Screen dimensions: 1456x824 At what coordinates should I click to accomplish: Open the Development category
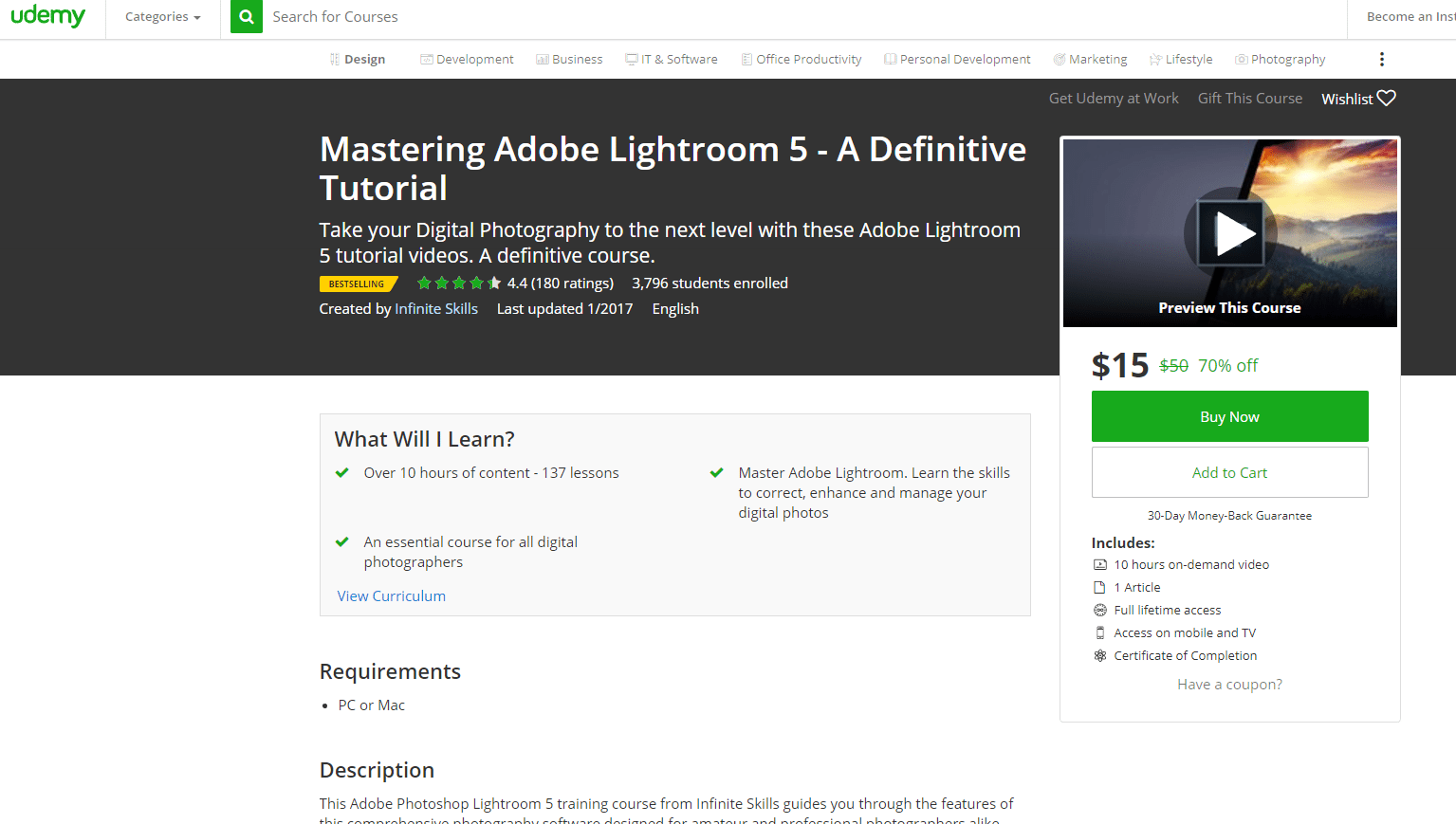[x=467, y=59]
